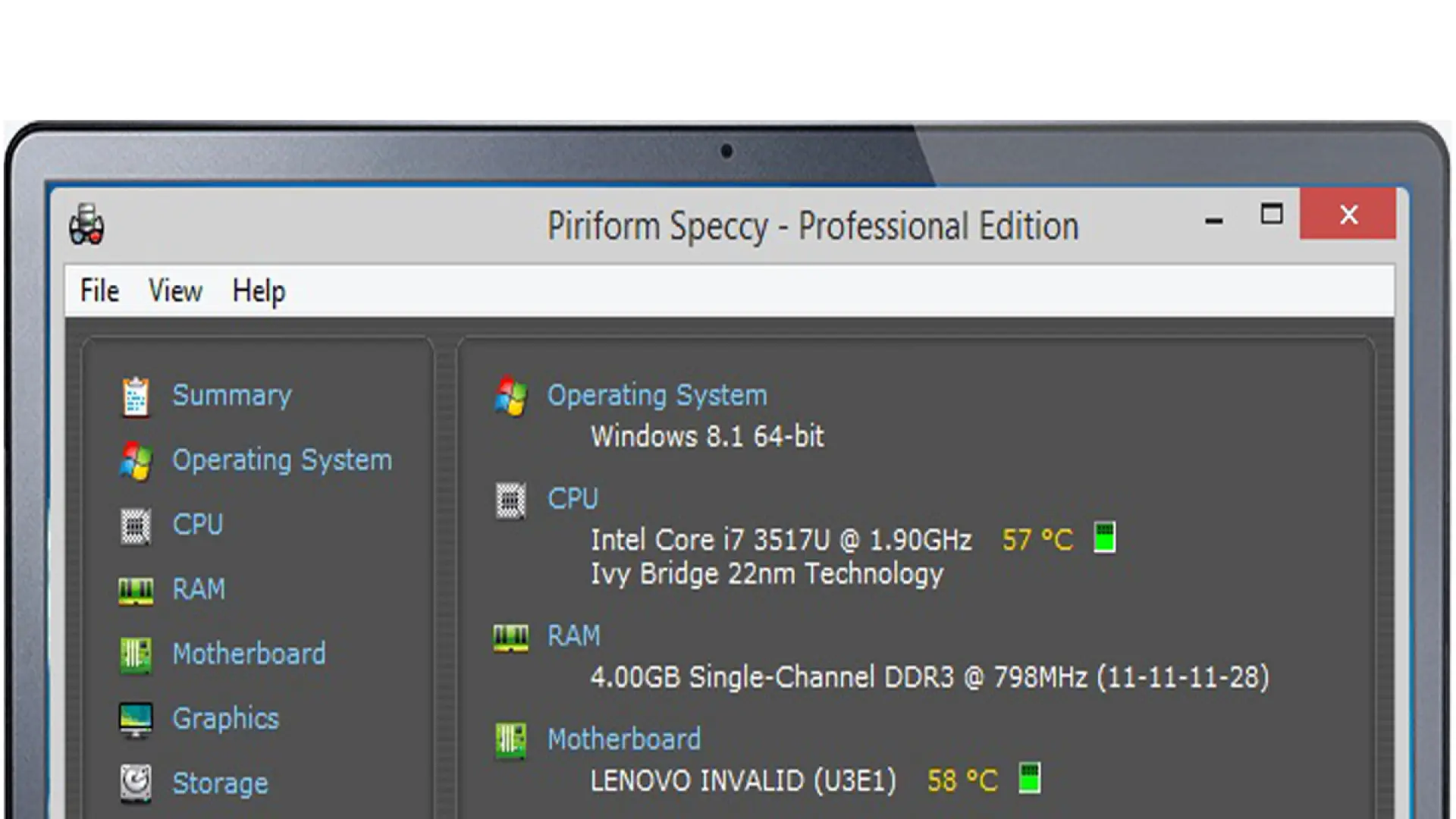Screen dimensions: 1456x819
Task: Open the Help menu
Action: pos(259,291)
